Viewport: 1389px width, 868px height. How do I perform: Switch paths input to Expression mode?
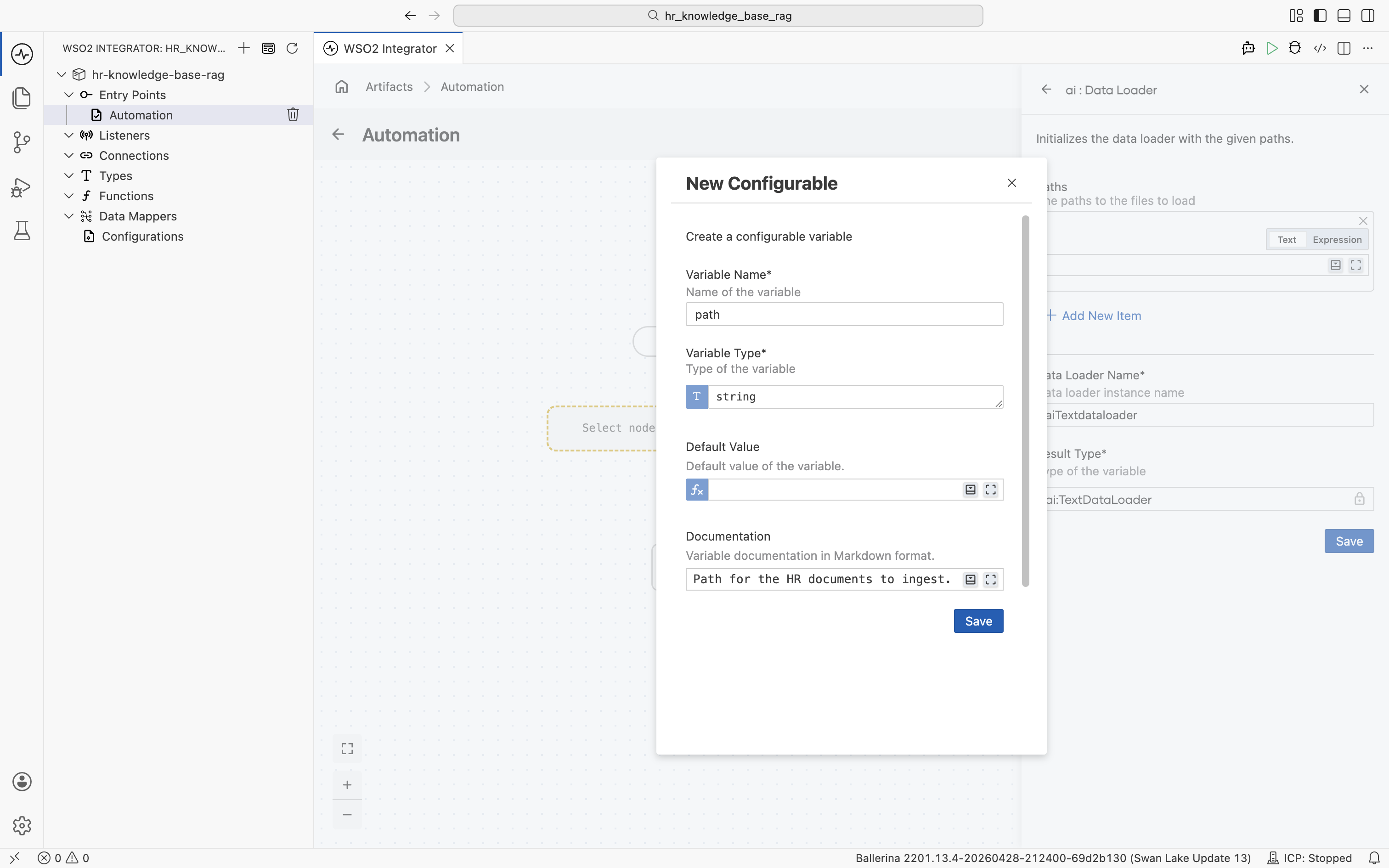(x=1337, y=239)
